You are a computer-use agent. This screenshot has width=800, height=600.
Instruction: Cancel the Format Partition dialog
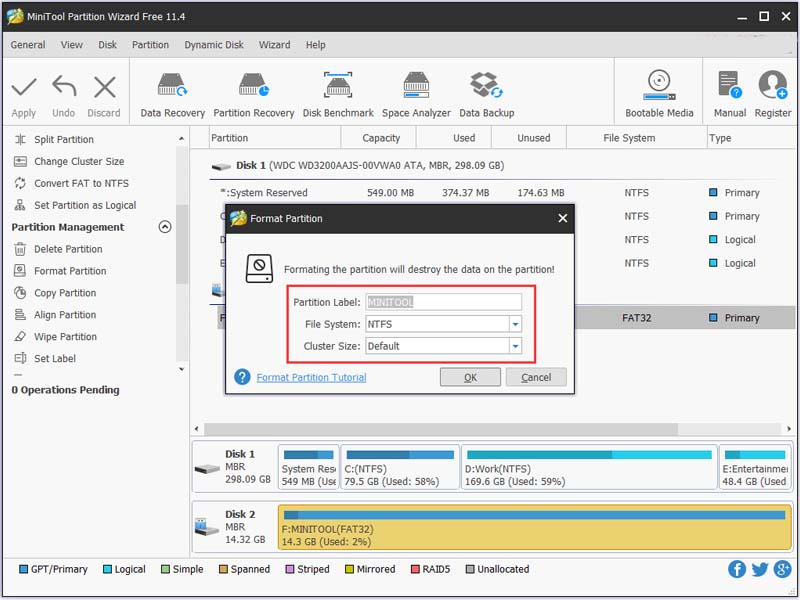tap(536, 377)
